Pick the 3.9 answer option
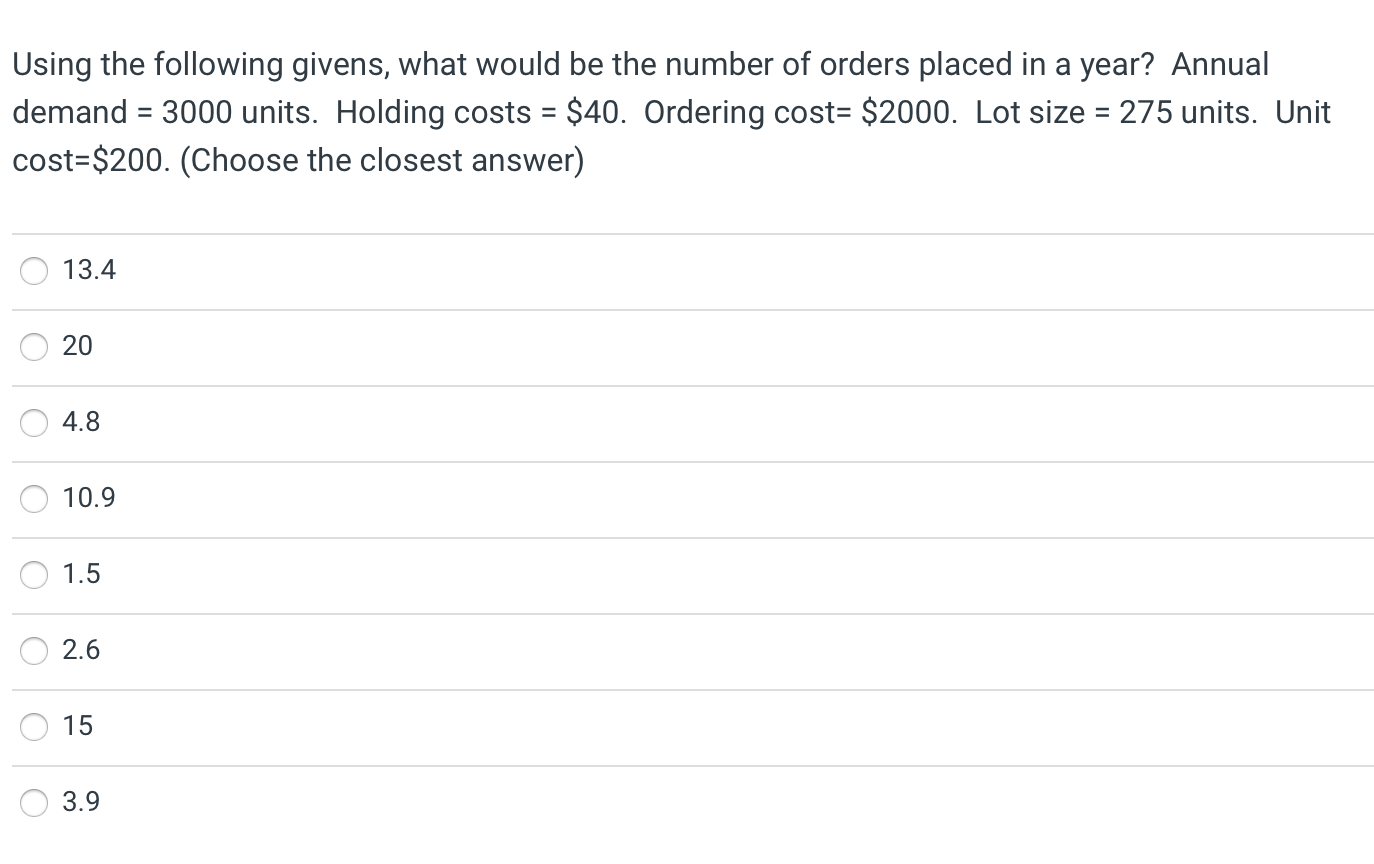This screenshot has height=864, width=1374. 33,803
